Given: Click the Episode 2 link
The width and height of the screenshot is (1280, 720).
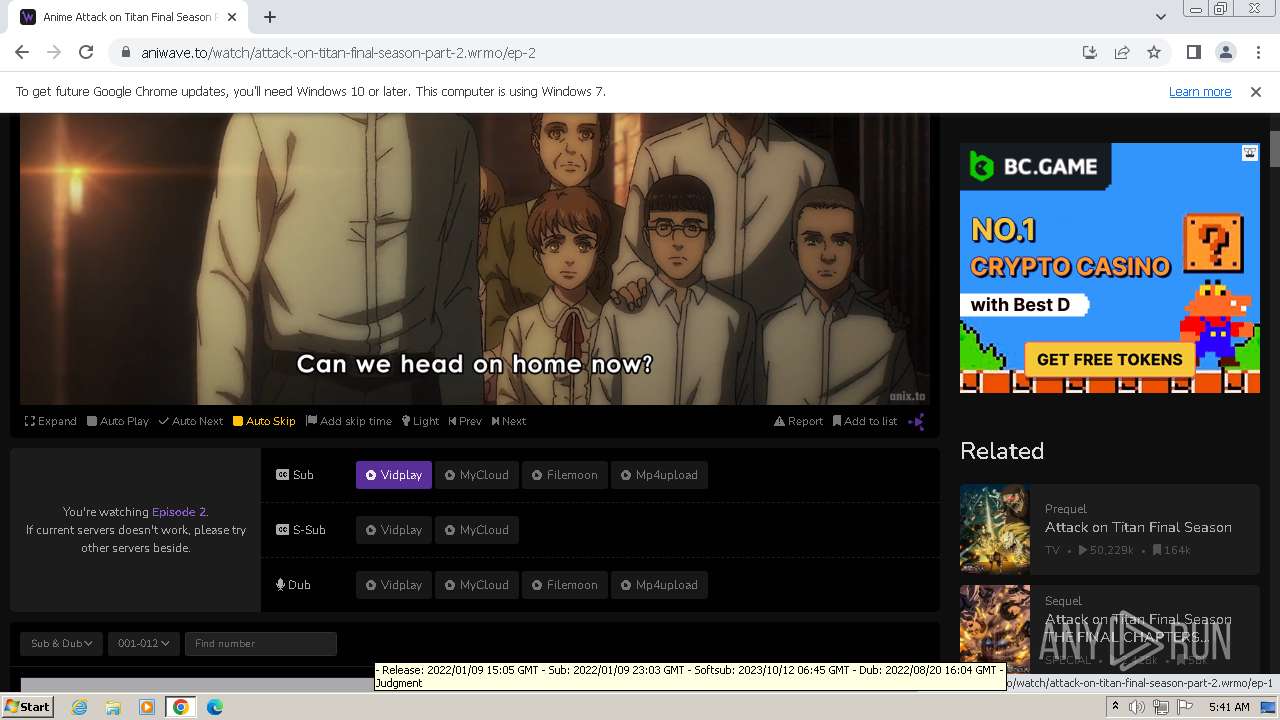Looking at the screenshot, I should [179, 512].
